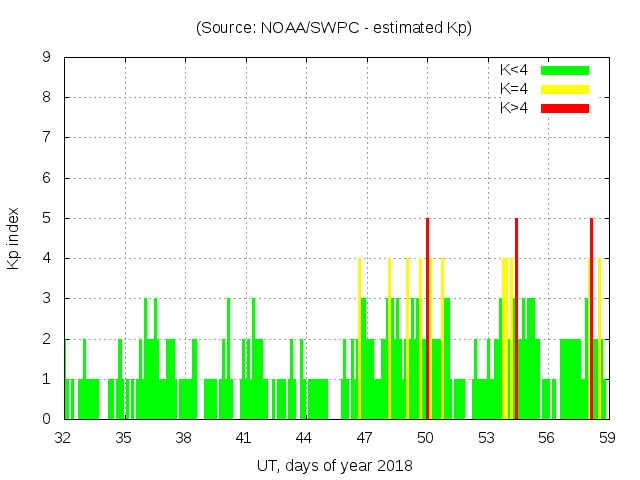640x480 pixels.
Task: Select the K<4 legend text label
Action: click(514, 71)
